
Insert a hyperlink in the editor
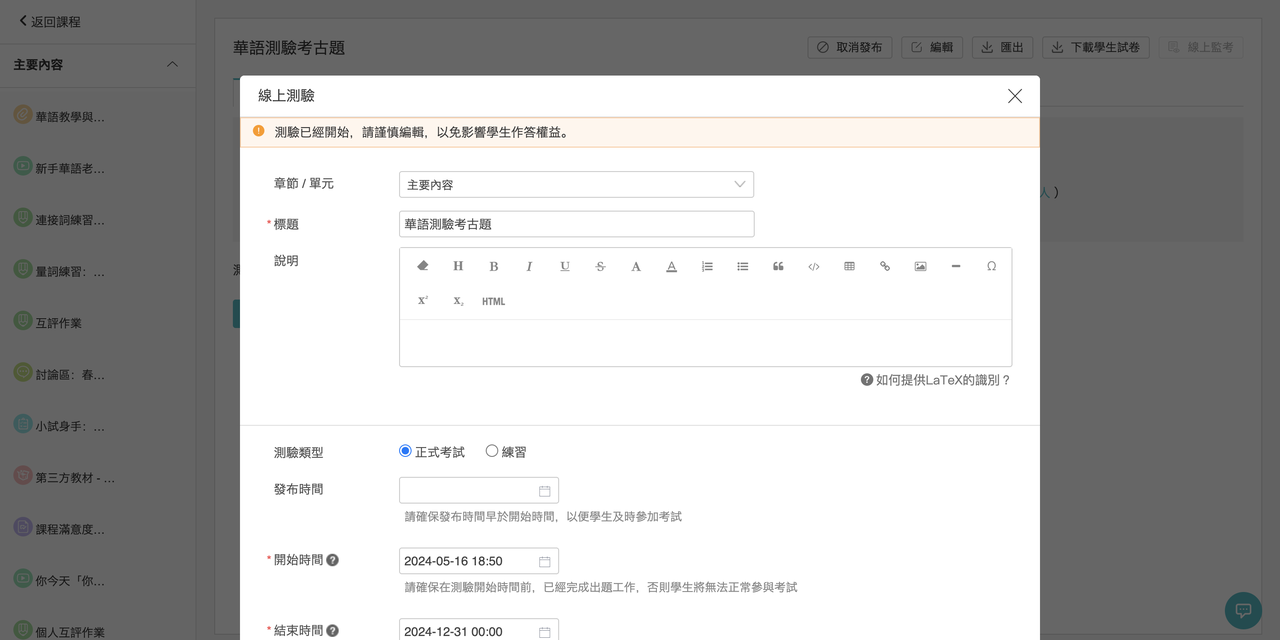pyautogui.click(x=885, y=266)
